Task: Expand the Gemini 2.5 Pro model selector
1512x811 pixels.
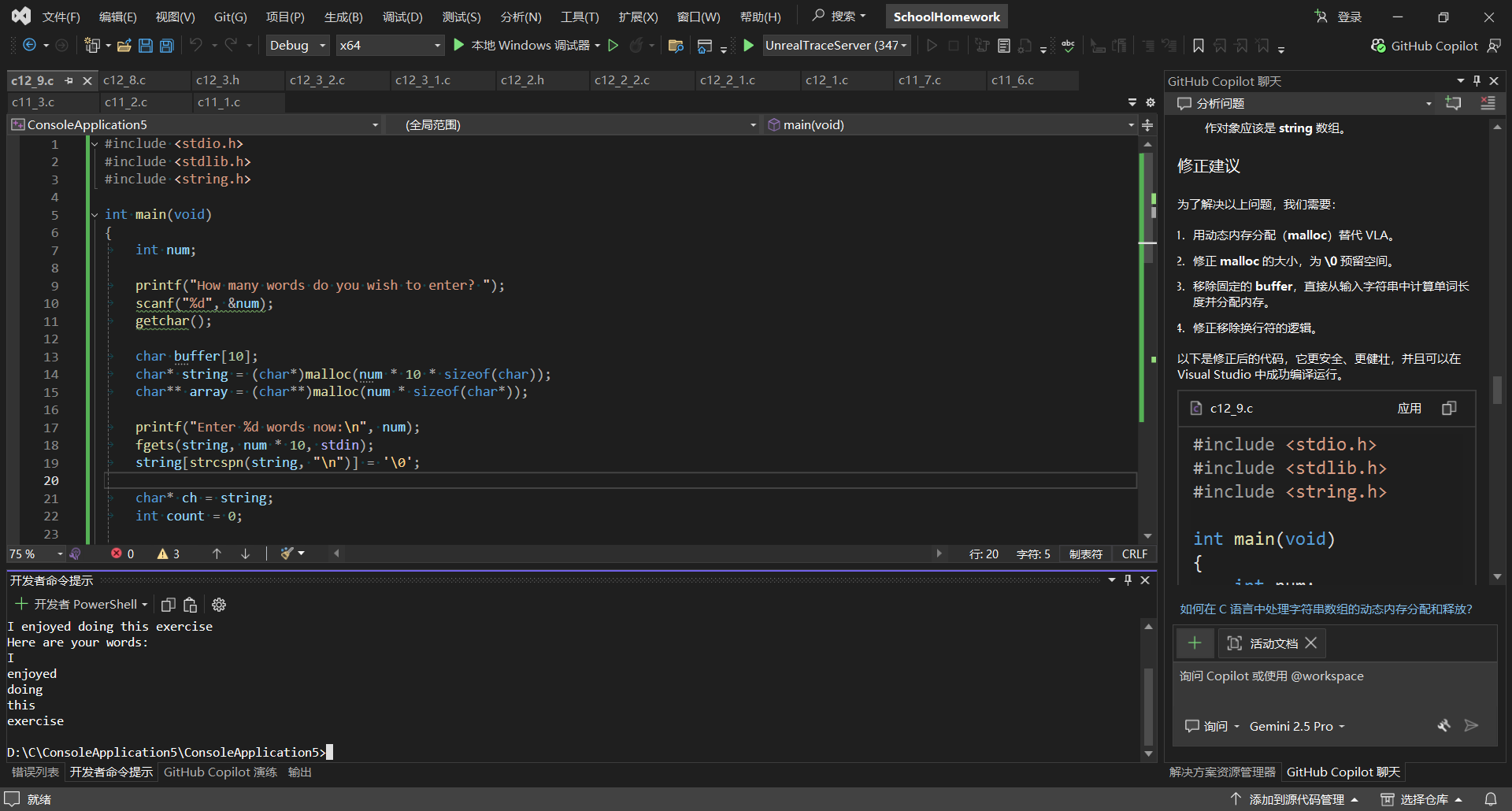Action: [1296, 726]
